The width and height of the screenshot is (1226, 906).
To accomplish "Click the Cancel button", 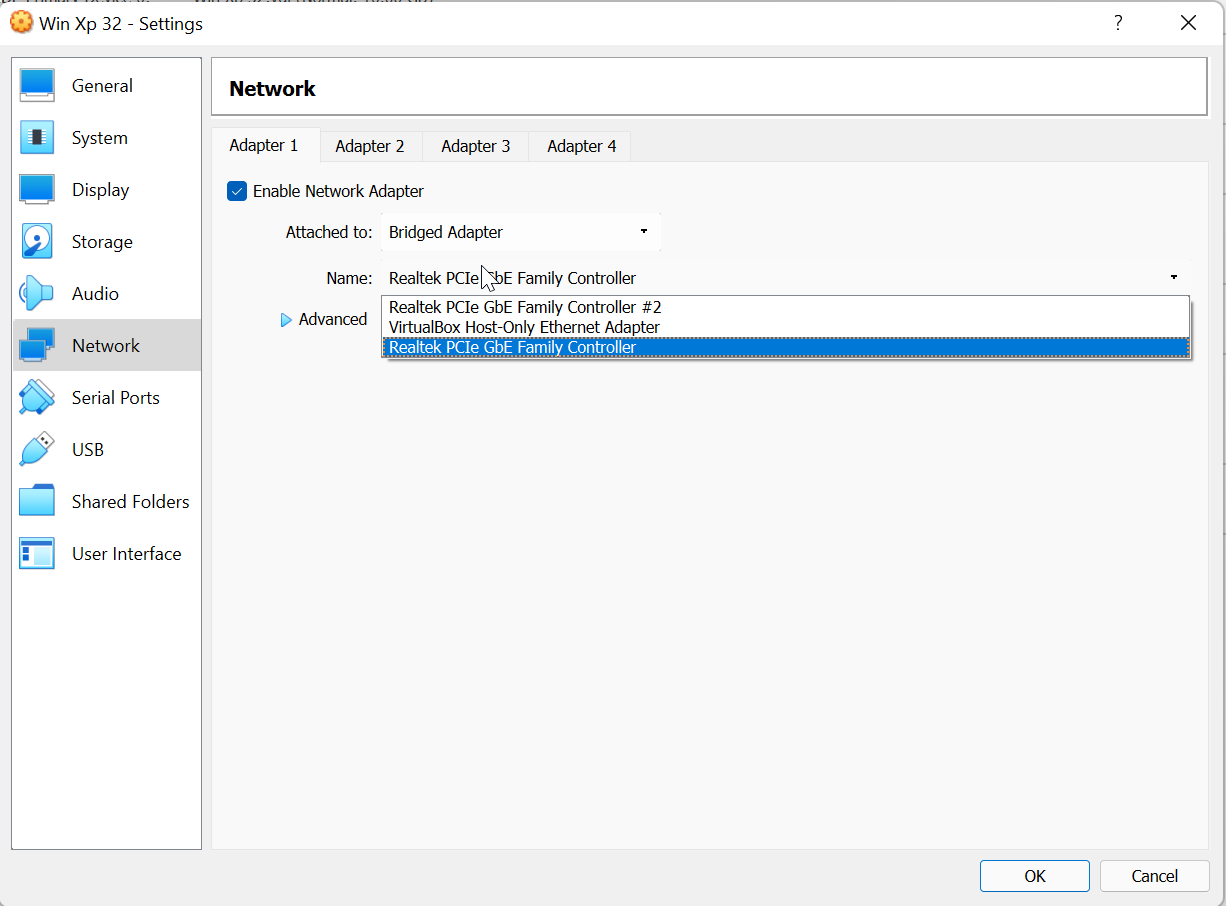I will point(1155,876).
